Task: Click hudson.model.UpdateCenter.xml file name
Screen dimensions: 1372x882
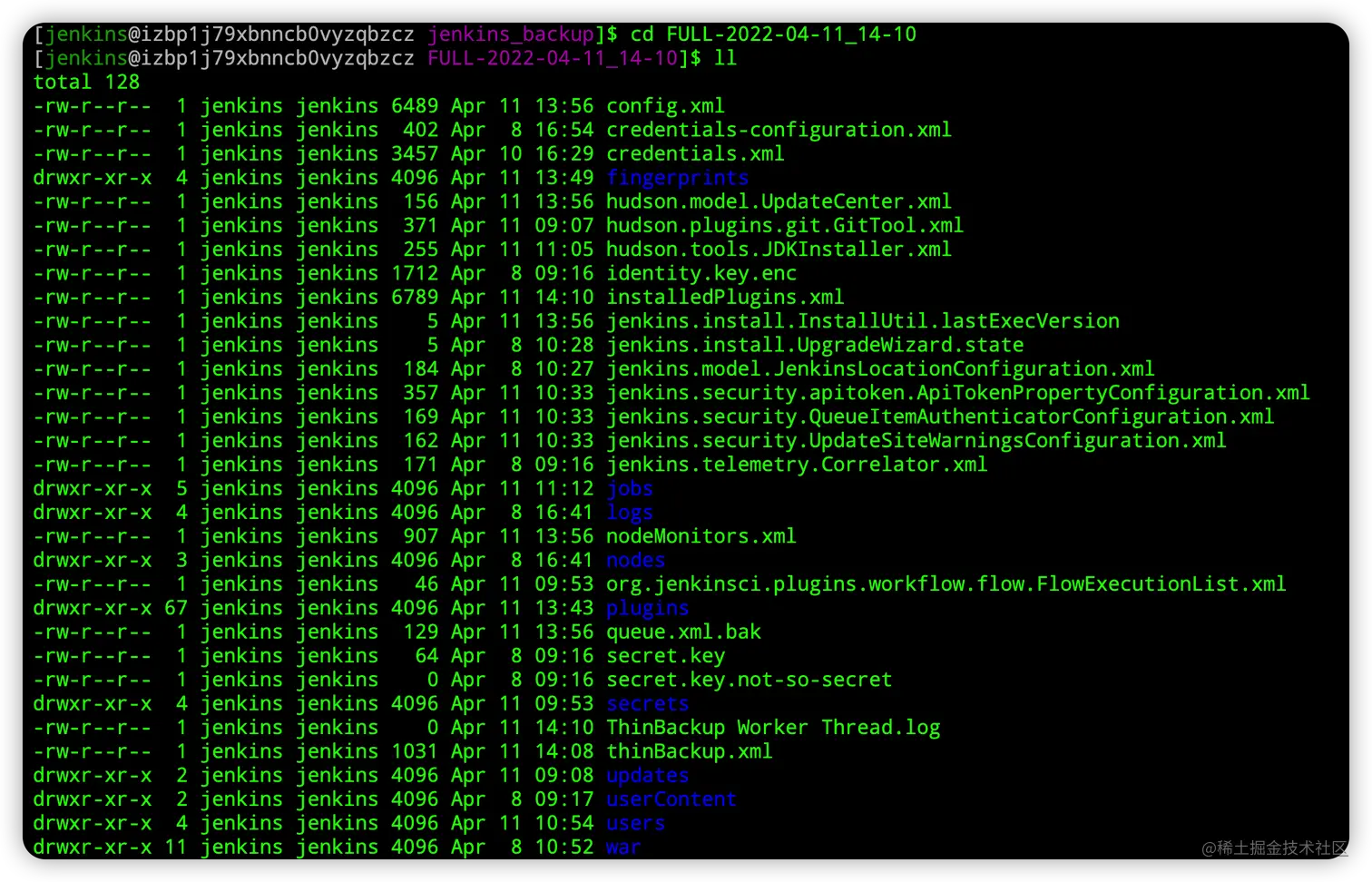Action: point(779,201)
